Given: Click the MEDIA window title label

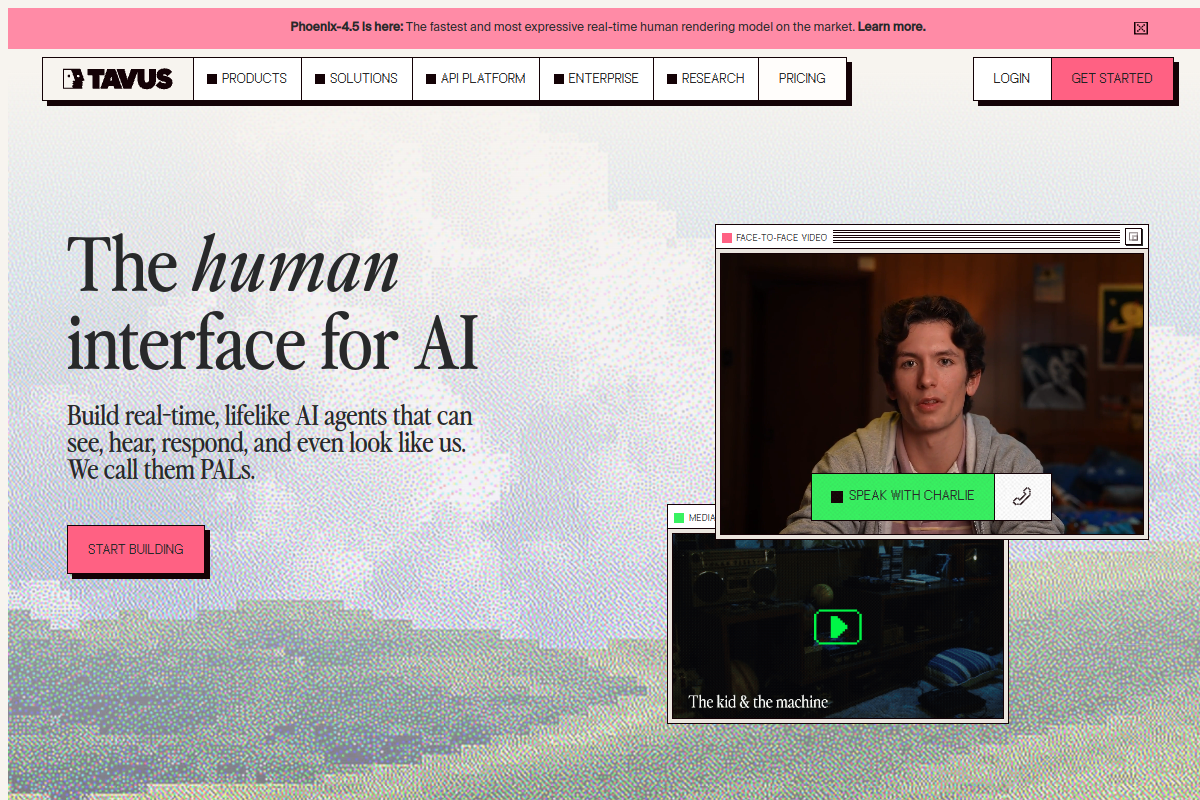Looking at the screenshot, I should 701,518.
